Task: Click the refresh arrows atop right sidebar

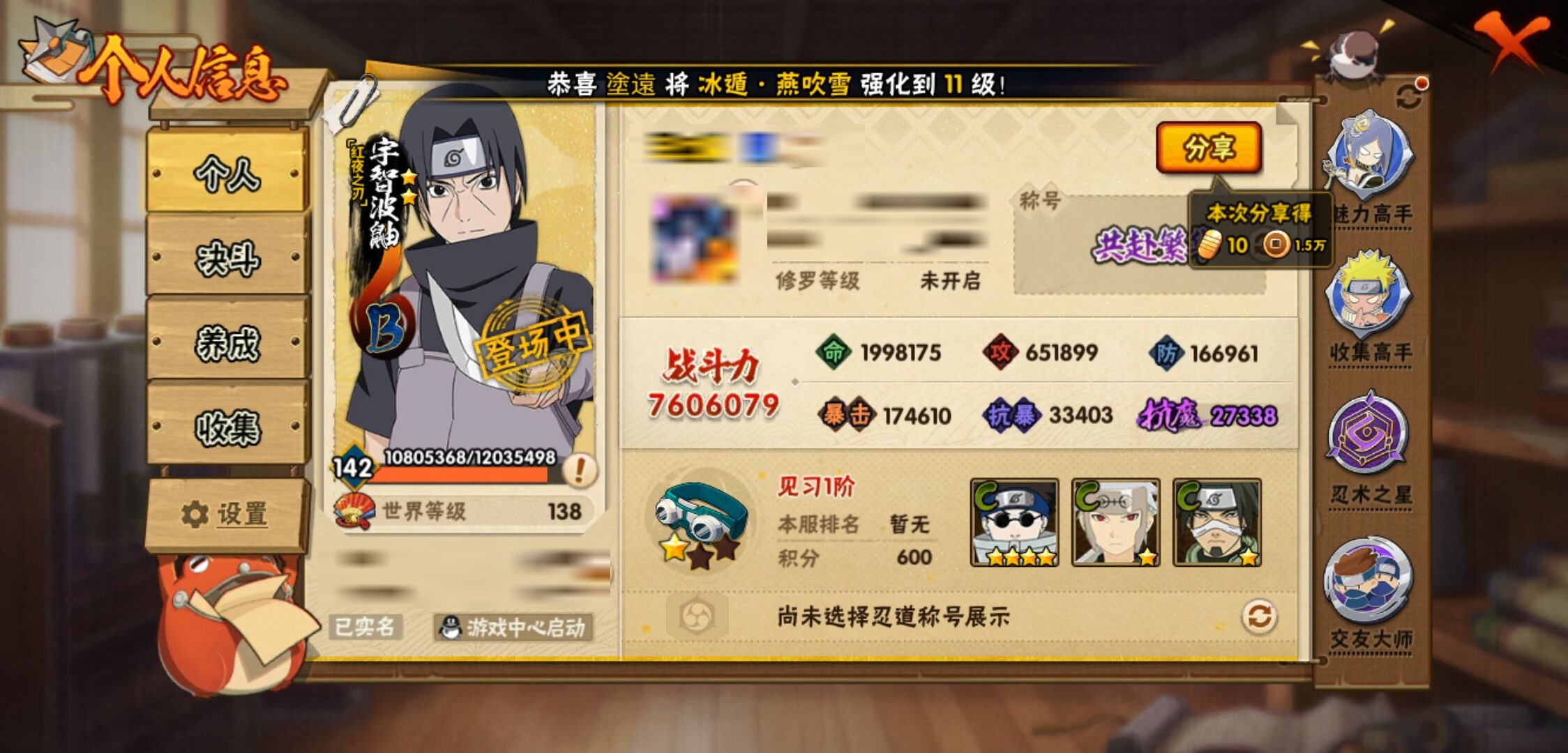Action: [1409, 97]
